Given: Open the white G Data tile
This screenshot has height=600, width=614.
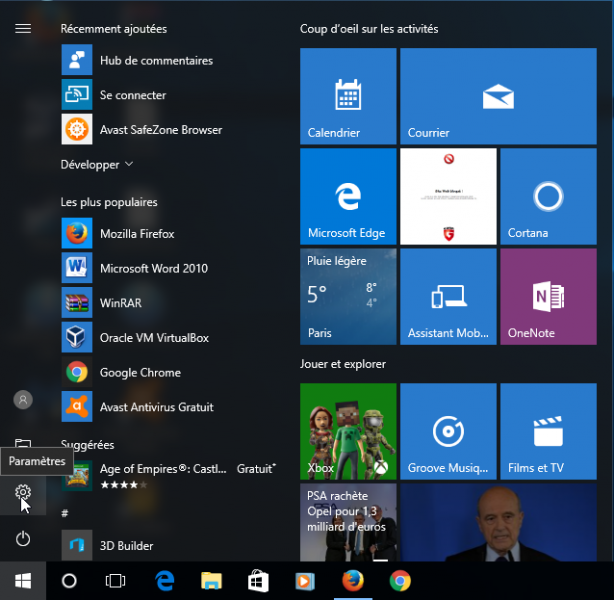Looking at the screenshot, I should 448,196.
